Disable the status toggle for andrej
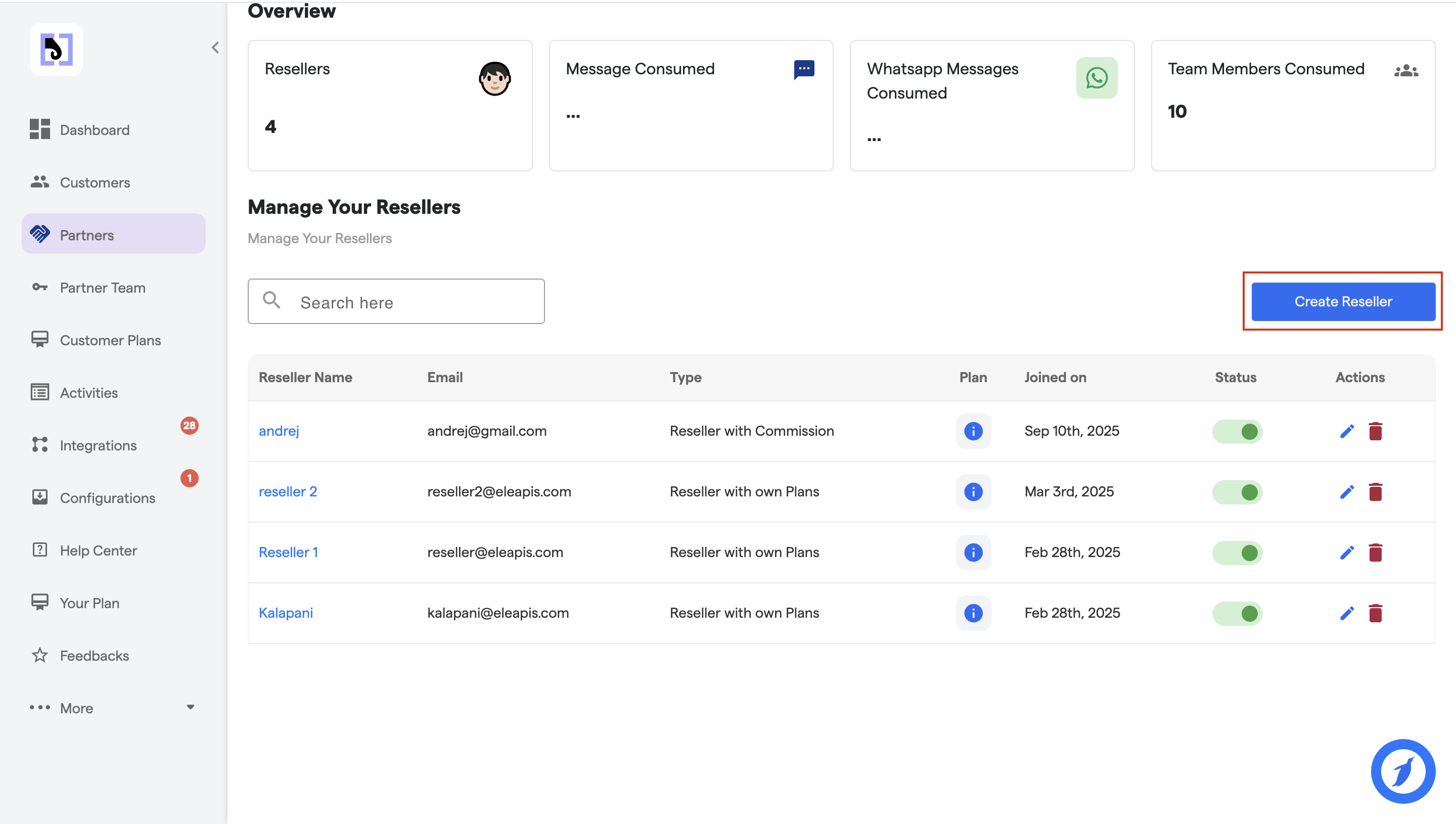Screen dimensions: 1456x824 tap(1237, 431)
